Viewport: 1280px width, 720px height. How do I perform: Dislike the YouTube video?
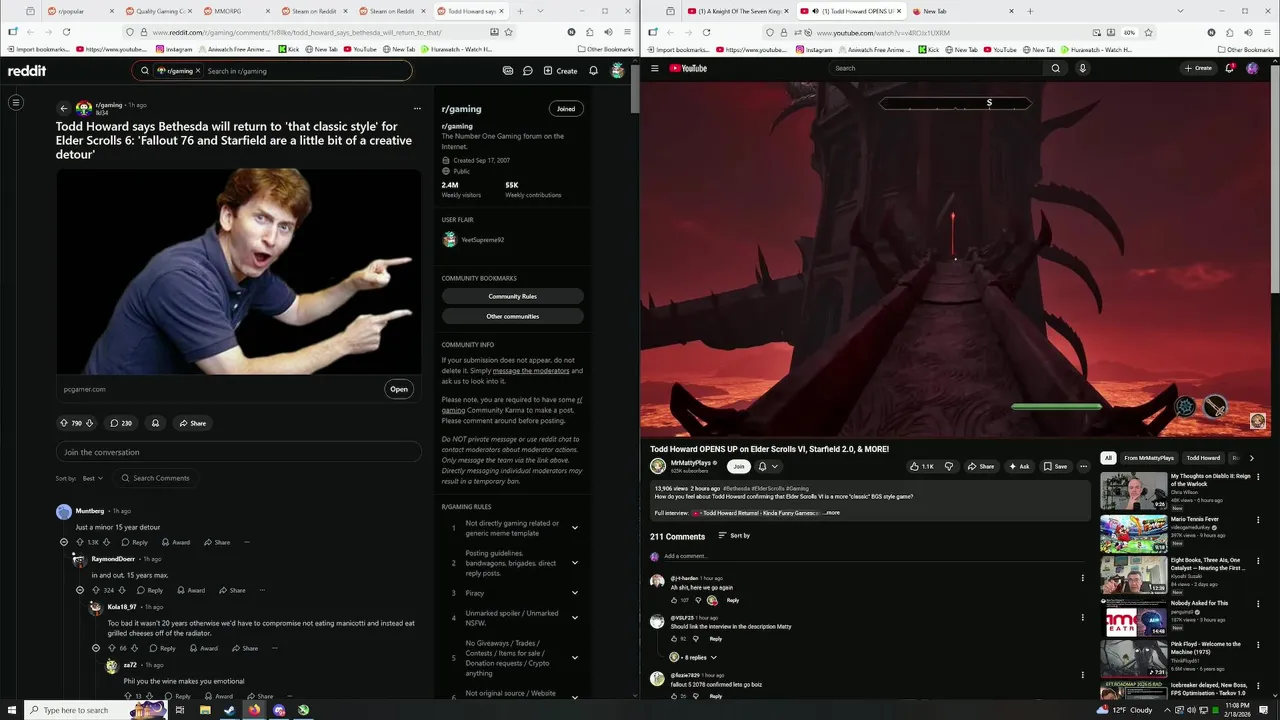[x=949, y=466]
